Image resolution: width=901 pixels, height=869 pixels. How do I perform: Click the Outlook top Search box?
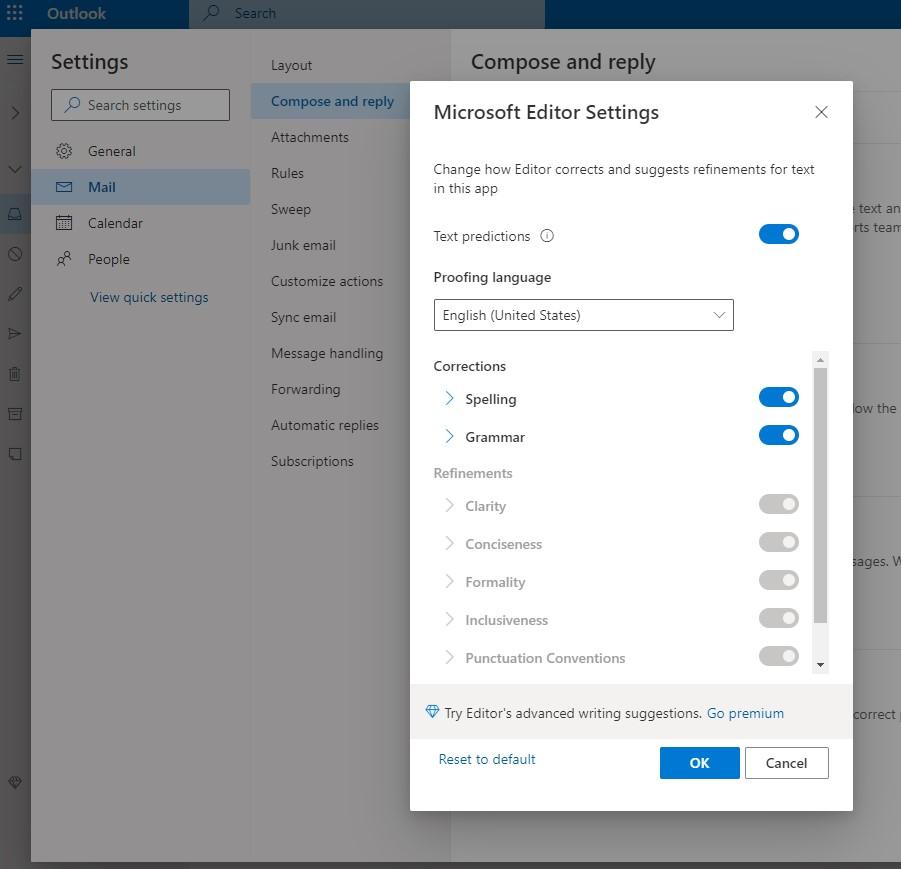tap(367, 13)
